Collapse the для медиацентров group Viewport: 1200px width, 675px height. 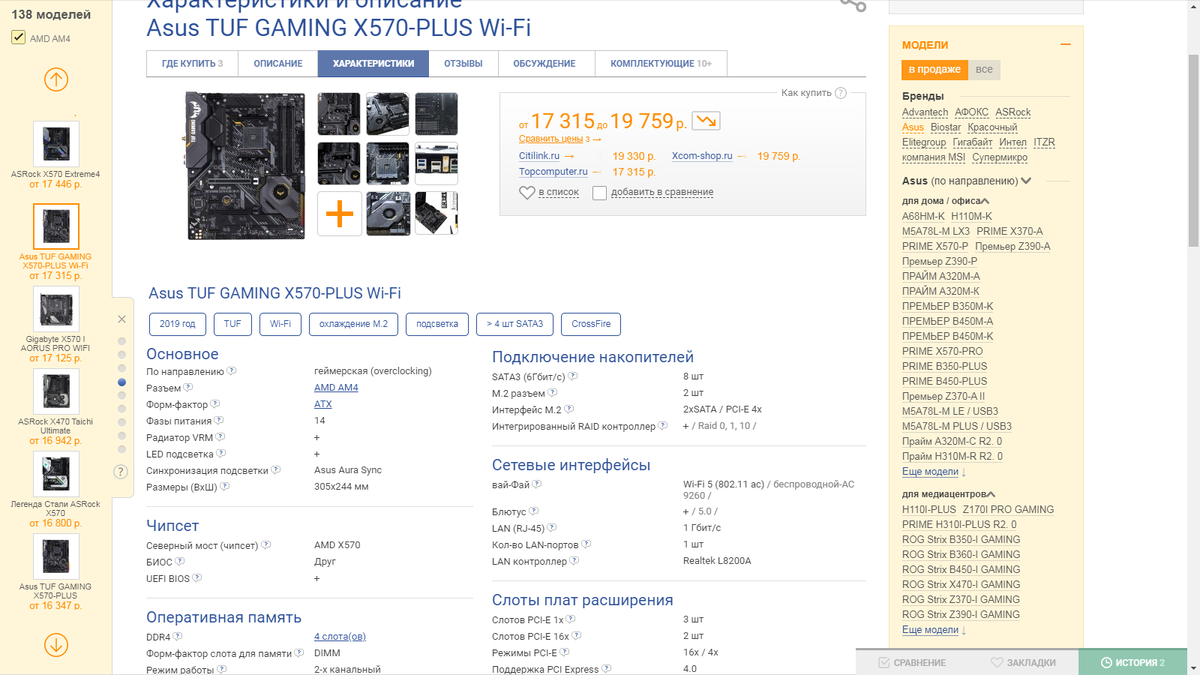992,494
